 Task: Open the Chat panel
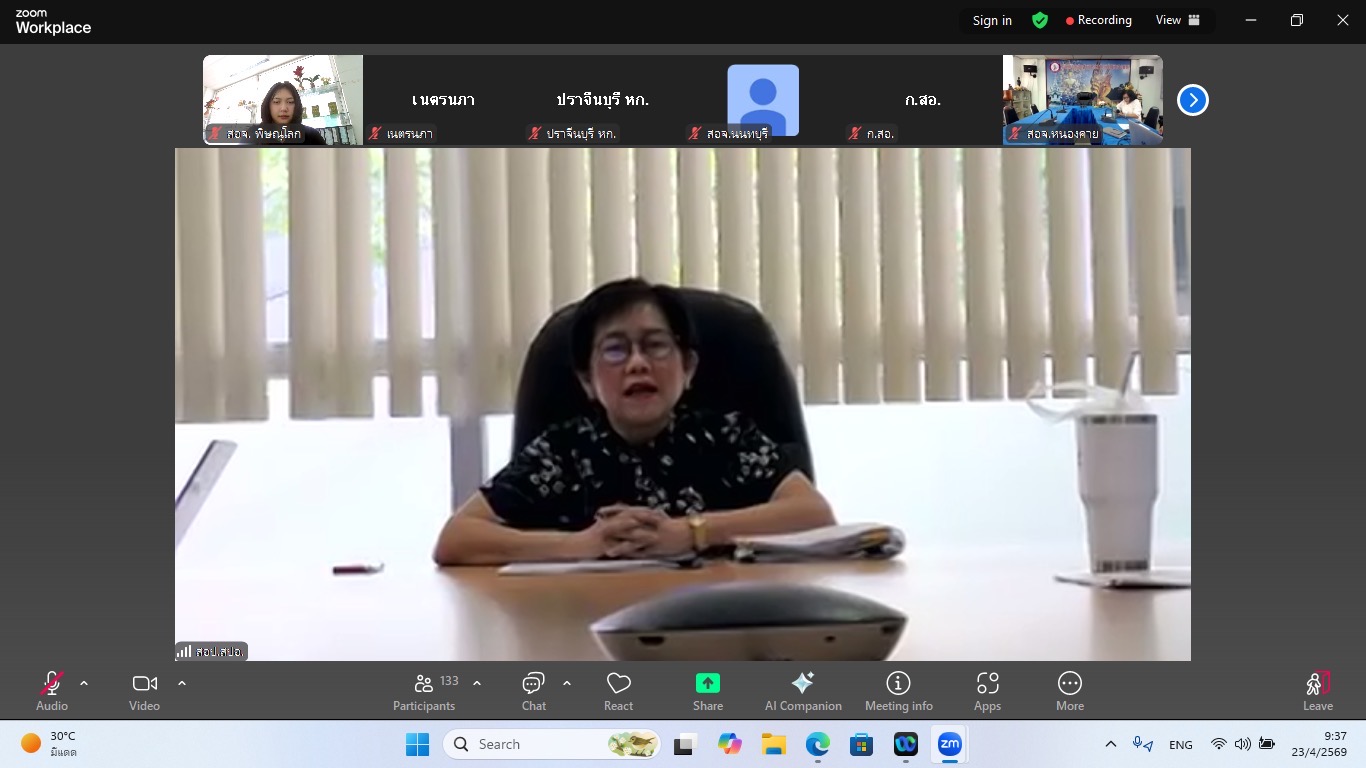533,691
